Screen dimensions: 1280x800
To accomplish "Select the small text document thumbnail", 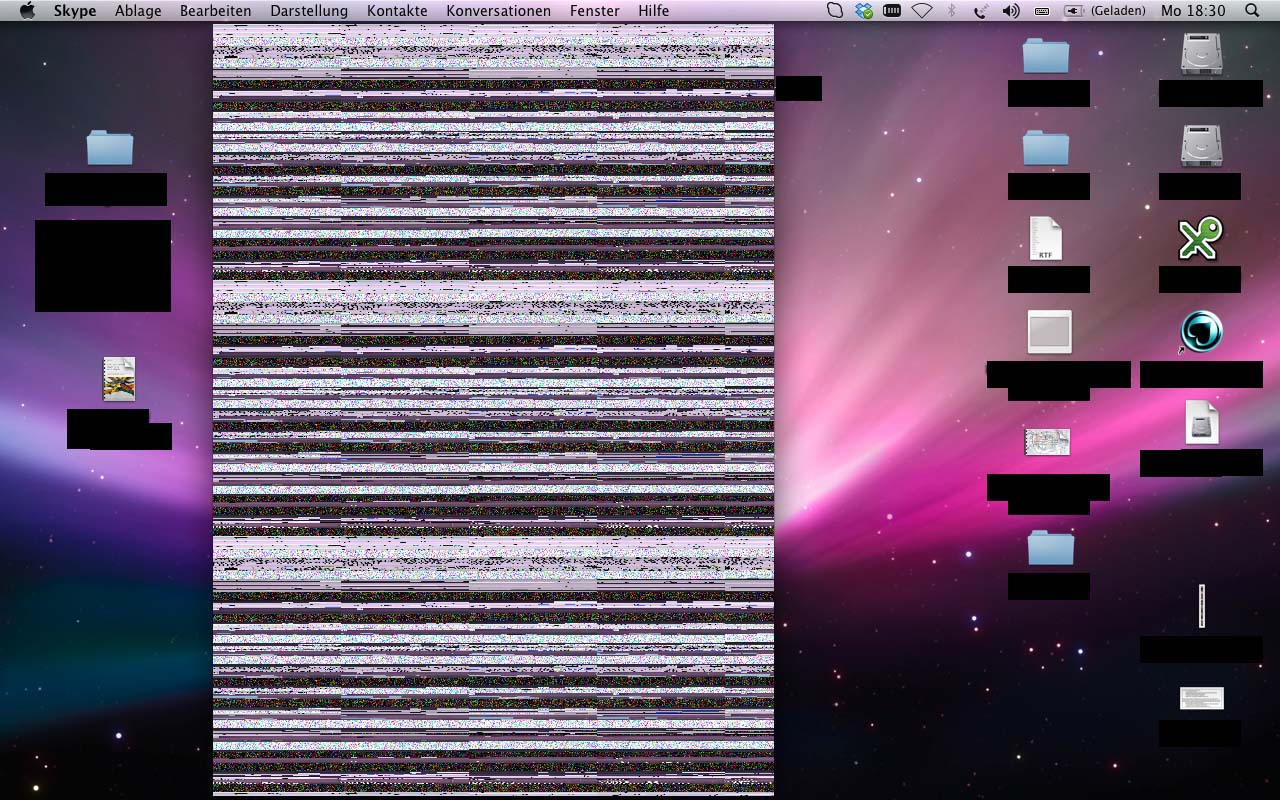I will [1201, 698].
